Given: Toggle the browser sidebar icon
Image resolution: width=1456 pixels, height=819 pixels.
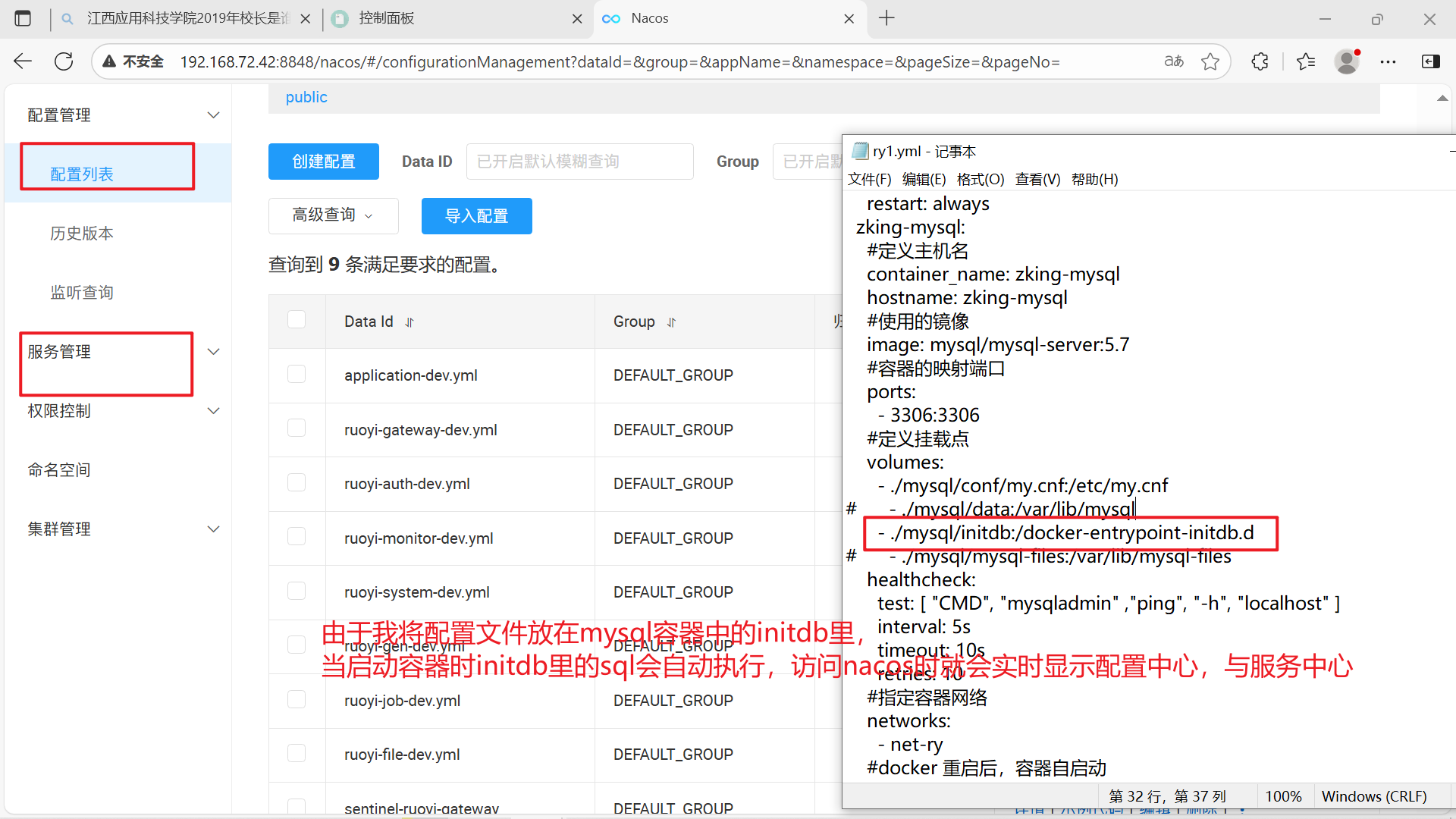Looking at the screenshot, I should [1430, 61].
